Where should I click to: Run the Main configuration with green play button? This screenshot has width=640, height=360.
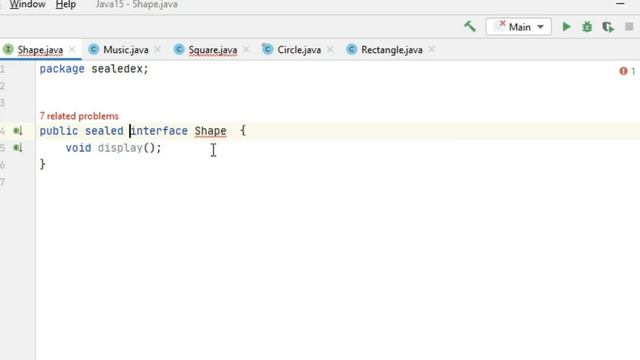566,27
